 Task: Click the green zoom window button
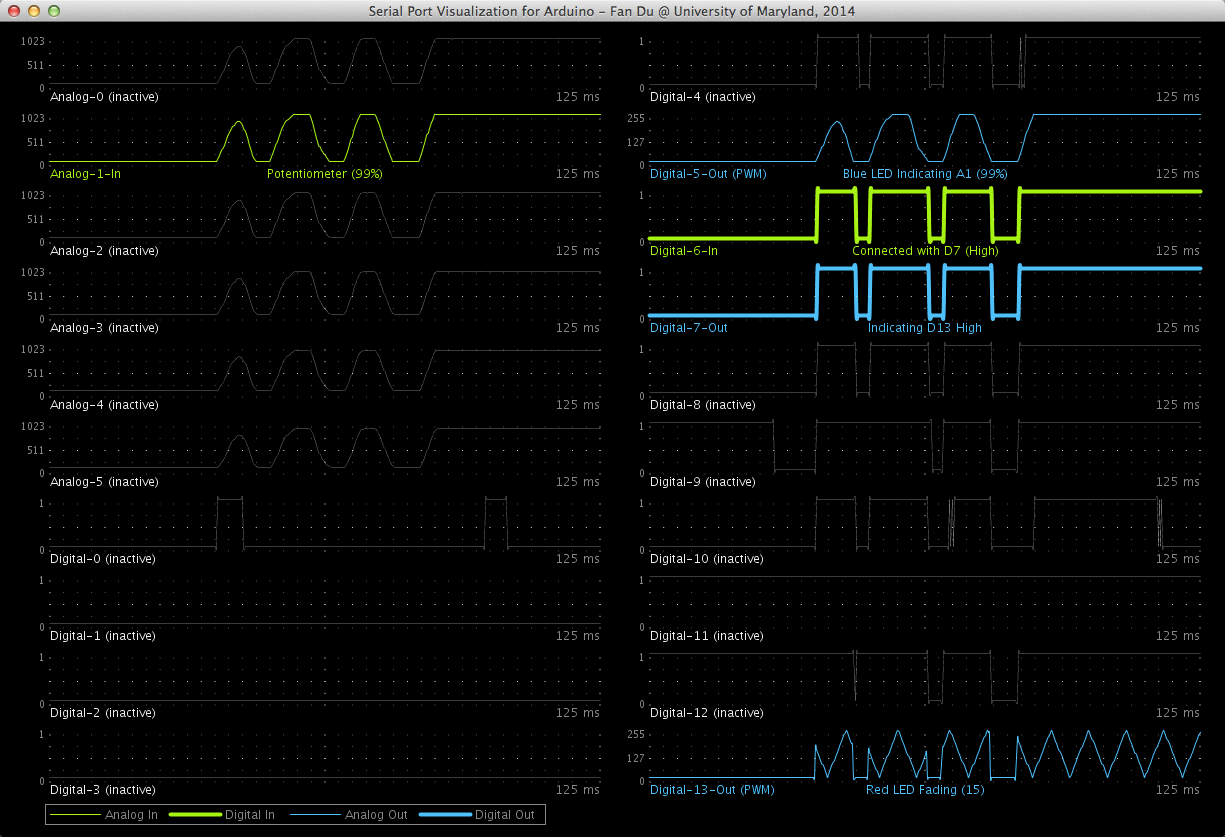coord(54,11)
